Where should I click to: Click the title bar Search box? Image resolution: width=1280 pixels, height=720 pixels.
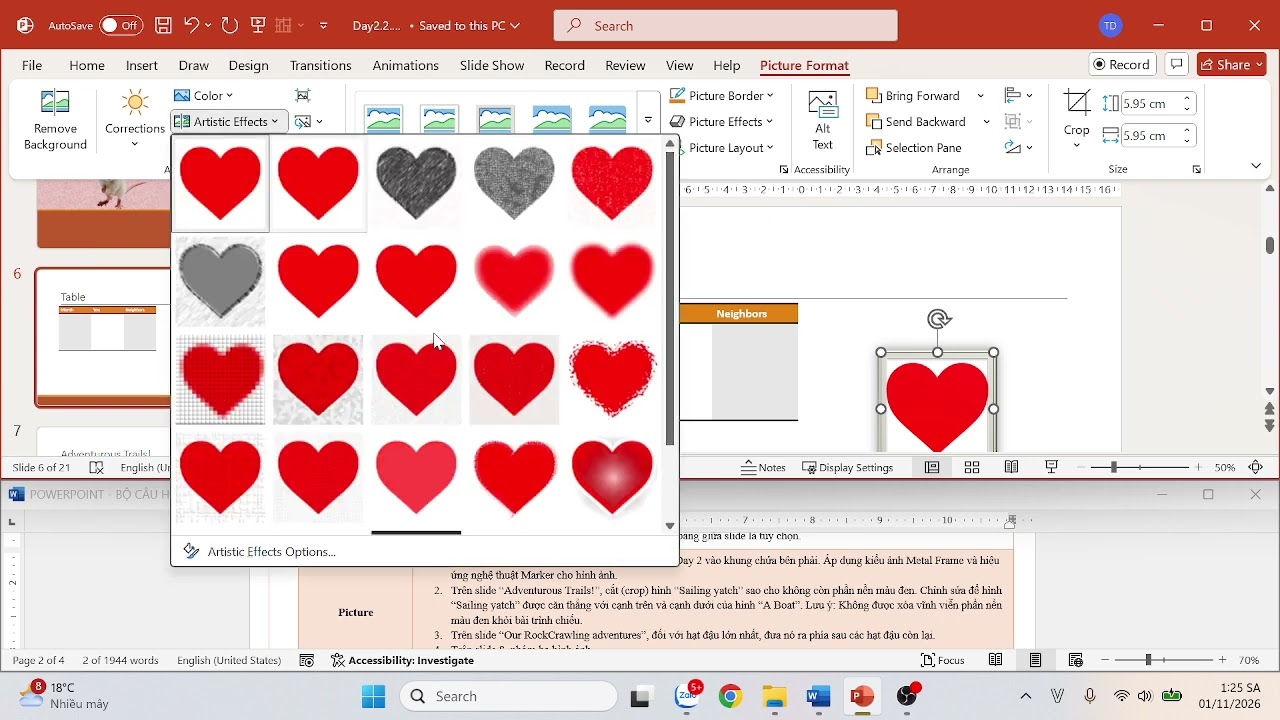[726, 26]
